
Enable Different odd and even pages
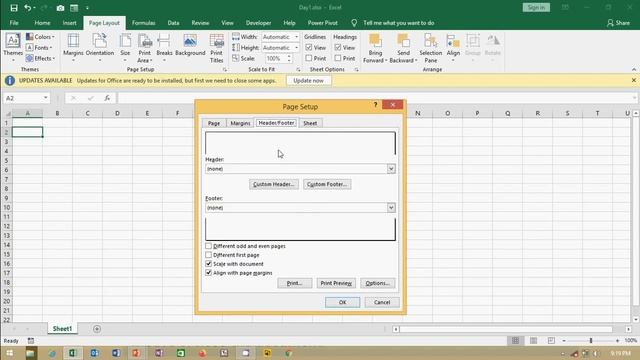209,246
